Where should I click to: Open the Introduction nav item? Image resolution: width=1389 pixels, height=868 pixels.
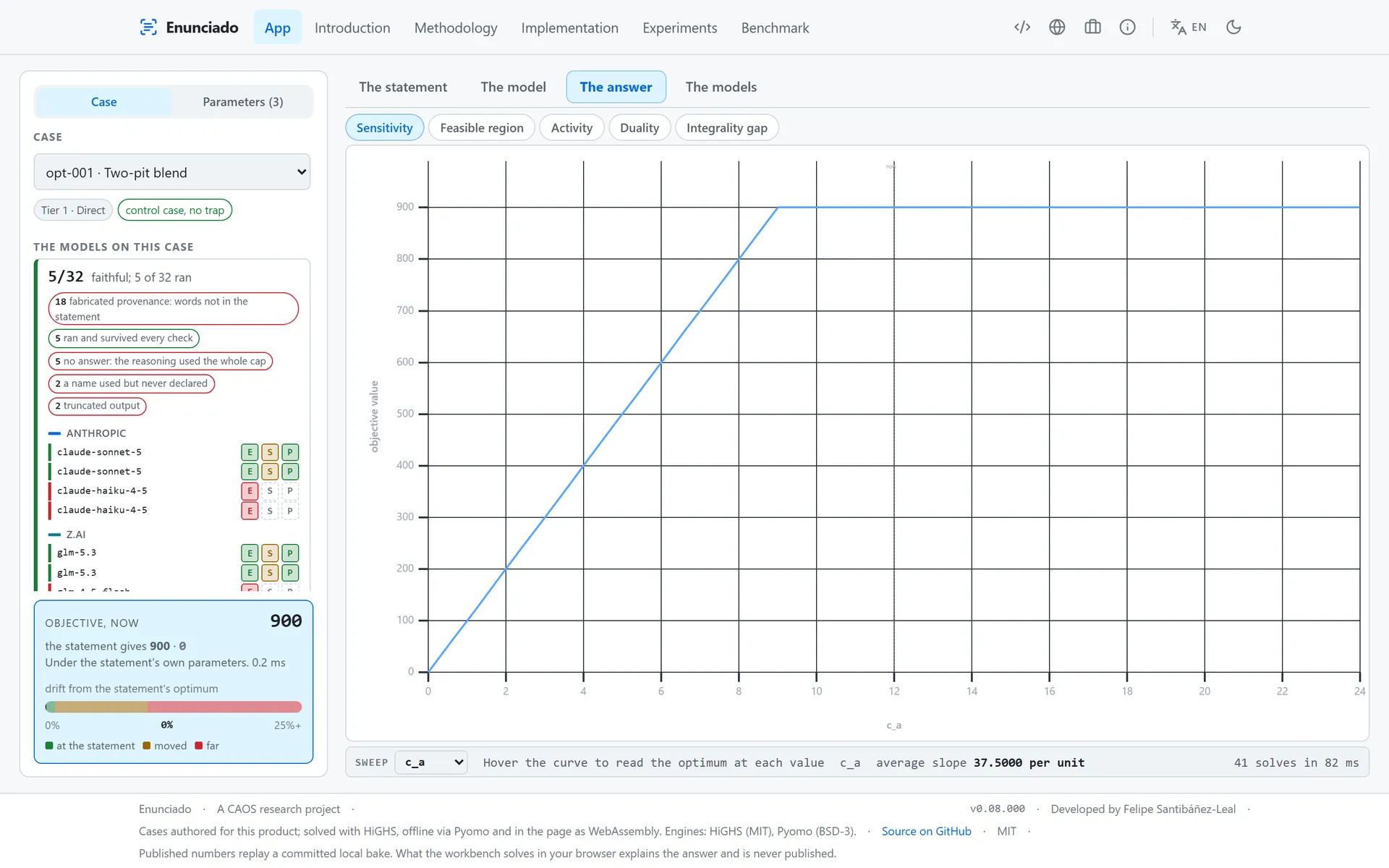coord(352,27)
